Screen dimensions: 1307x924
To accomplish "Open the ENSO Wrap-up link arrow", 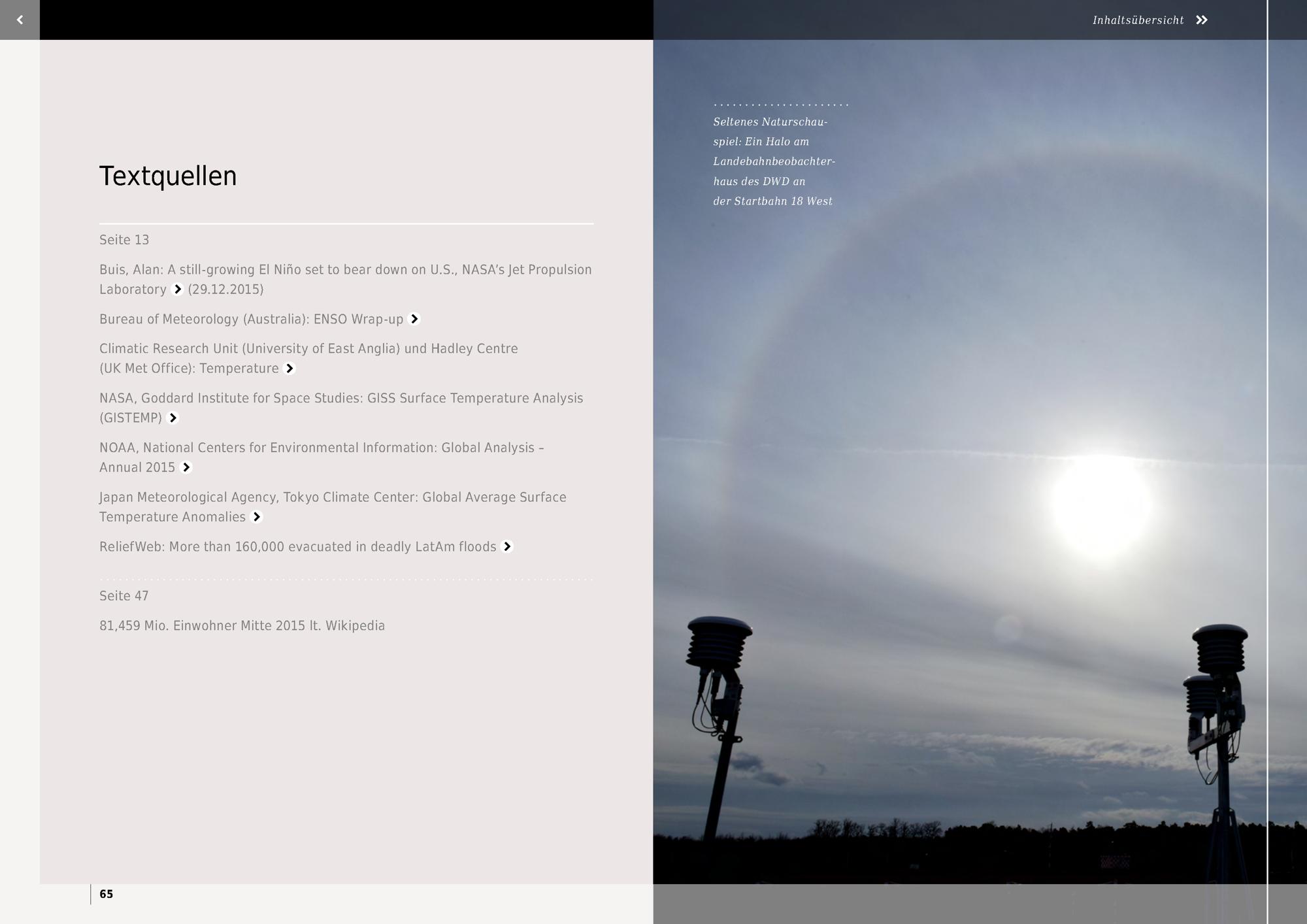I will coord(414,319).
